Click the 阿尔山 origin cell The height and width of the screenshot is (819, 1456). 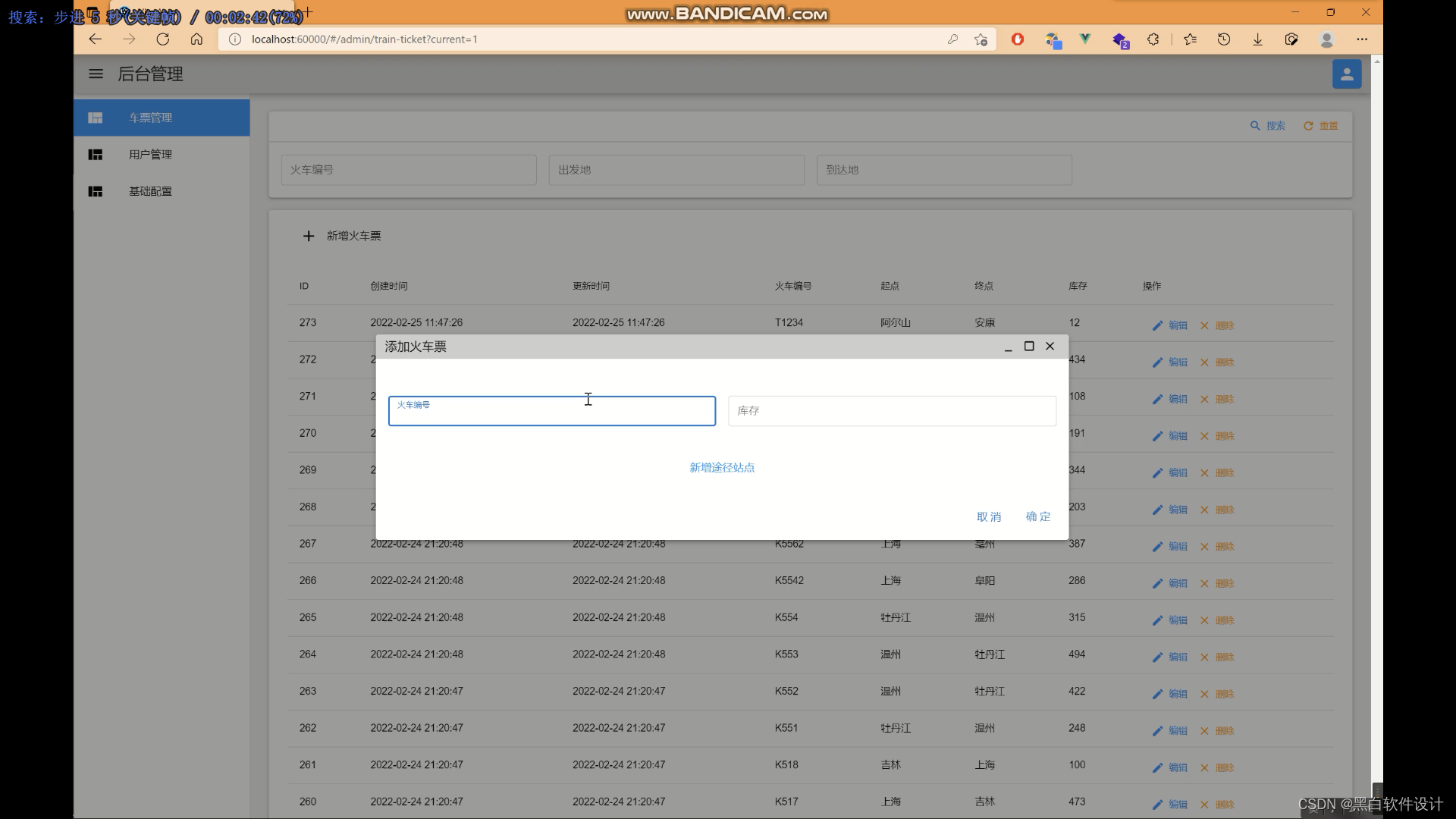[x=896, y=323]
